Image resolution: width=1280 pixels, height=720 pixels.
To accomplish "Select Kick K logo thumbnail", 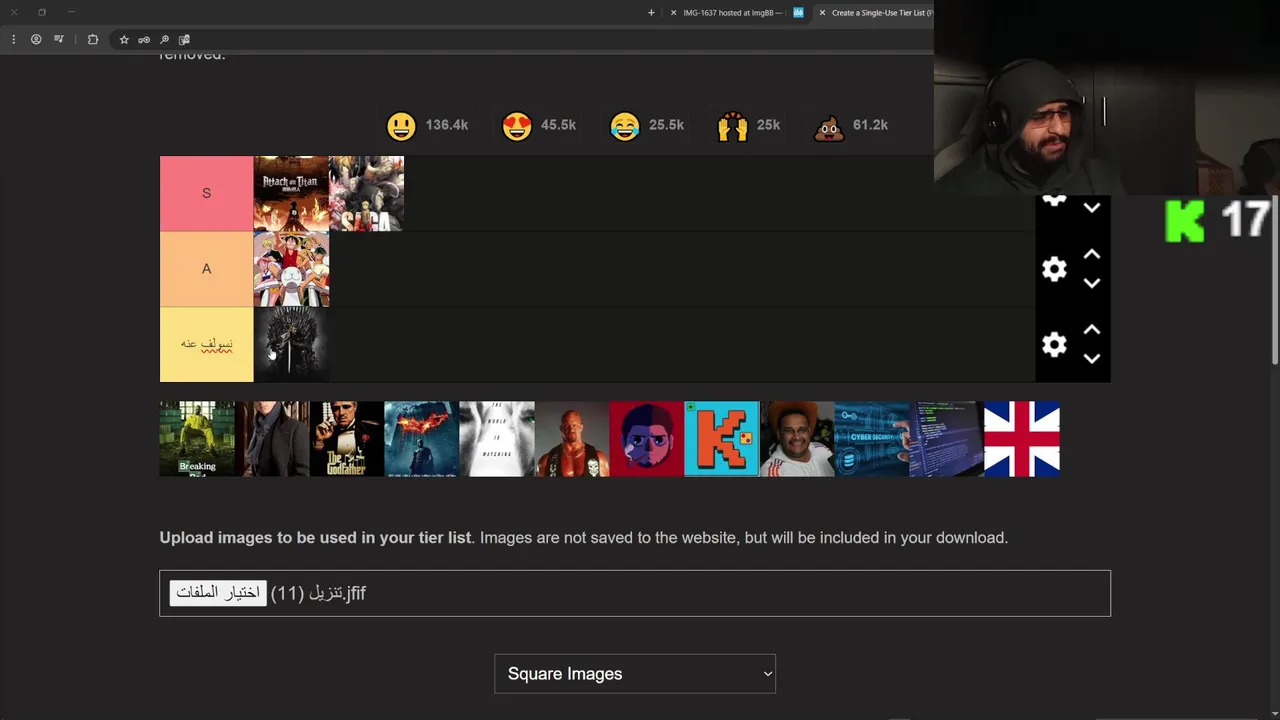I will coord(722,439).
